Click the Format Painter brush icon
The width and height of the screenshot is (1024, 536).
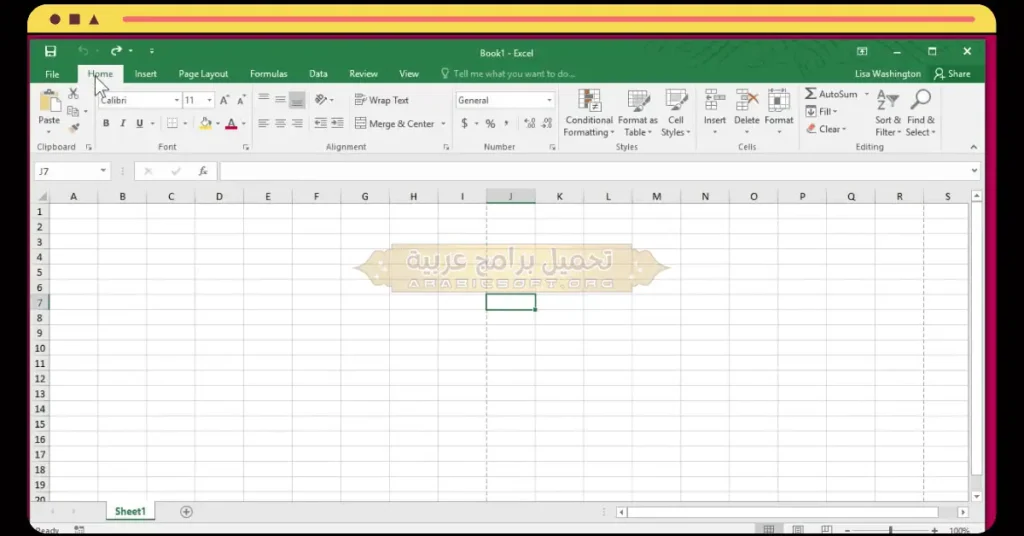(74, 127)
